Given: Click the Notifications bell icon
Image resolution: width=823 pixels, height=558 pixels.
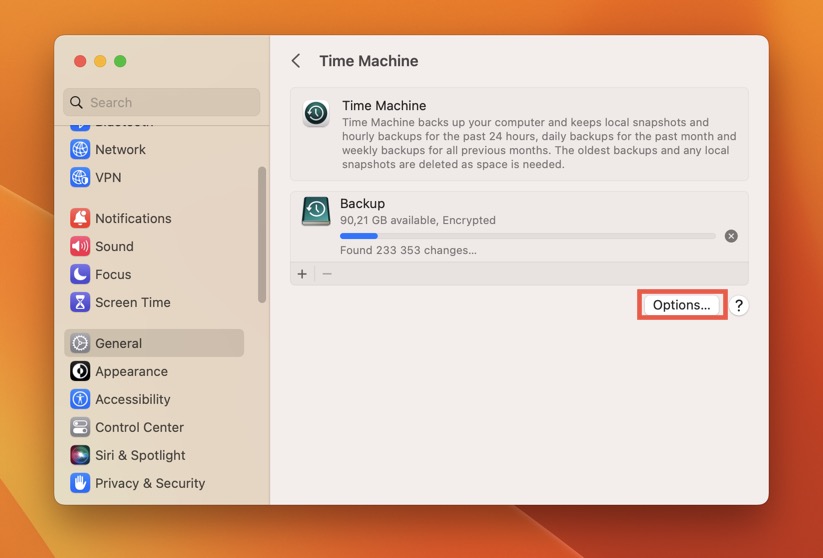Looking at the screenshot, I should (x=80, y=218).
